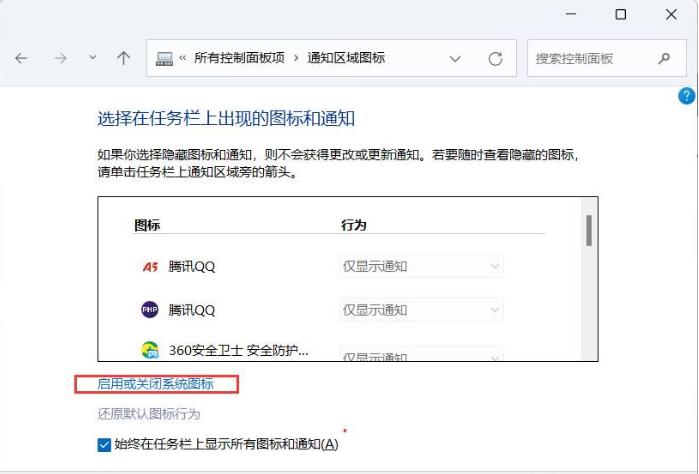Click the 360安全卫士 icon in list
This screenshot has height=474, width=699.
146,351
